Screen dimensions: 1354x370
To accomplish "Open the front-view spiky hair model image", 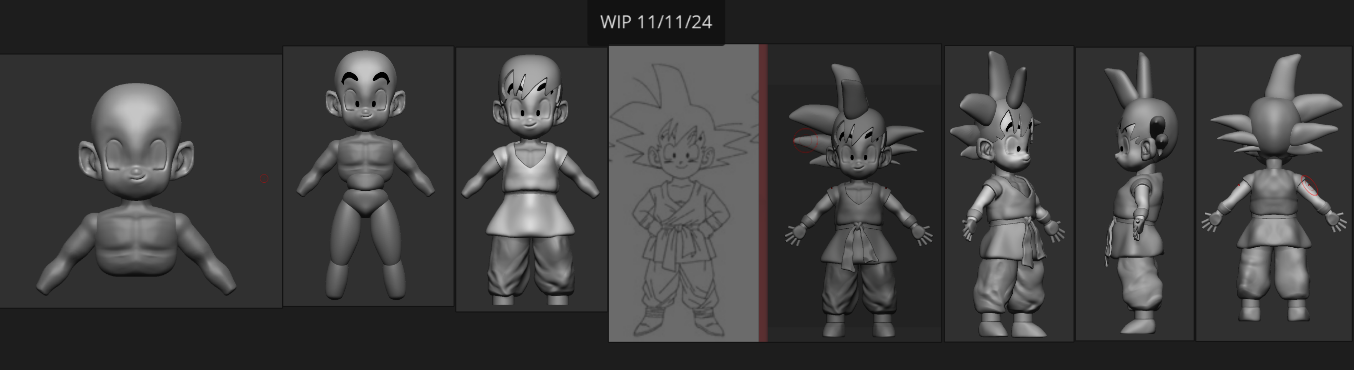I will pos(854,193).
